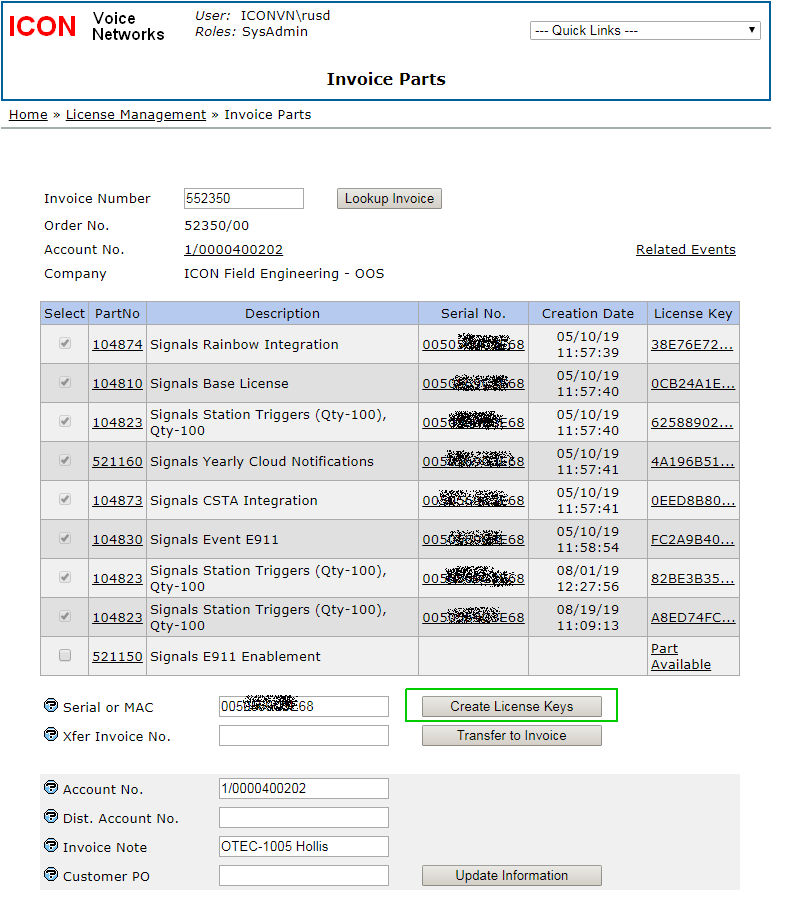Click help icon beside Account No. field
The height and width of the screenshot is (900, 796).
[51, 788]
